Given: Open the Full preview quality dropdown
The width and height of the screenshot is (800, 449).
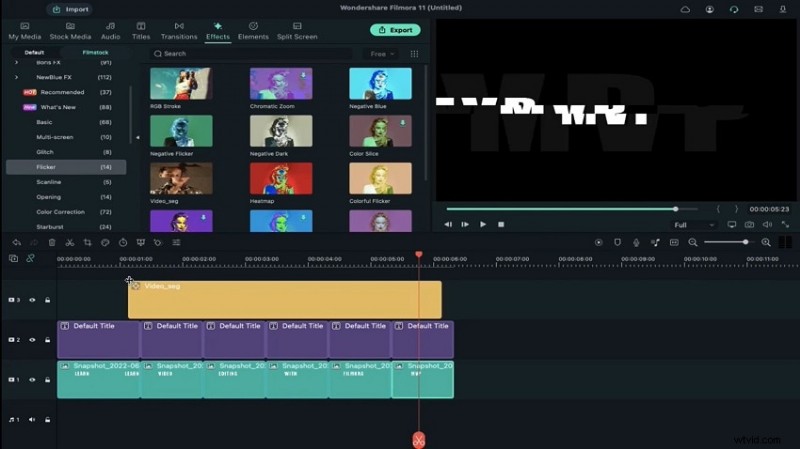Looking at the screenshot, I should pos(694,225).
